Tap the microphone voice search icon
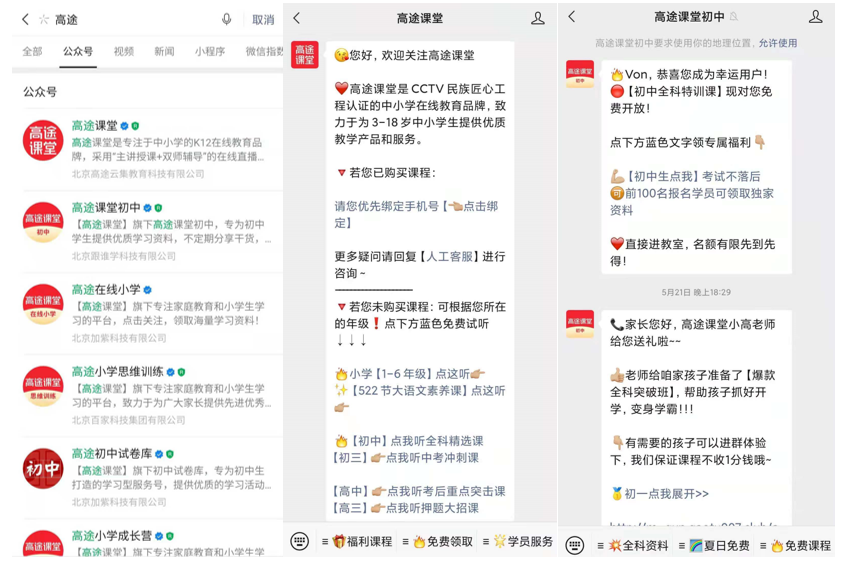This screenshot has width=848, height=573. [227, 19]
